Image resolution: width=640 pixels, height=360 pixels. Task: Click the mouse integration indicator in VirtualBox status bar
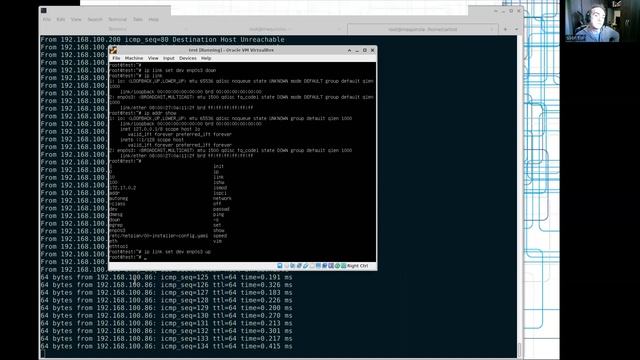(337, 266)
